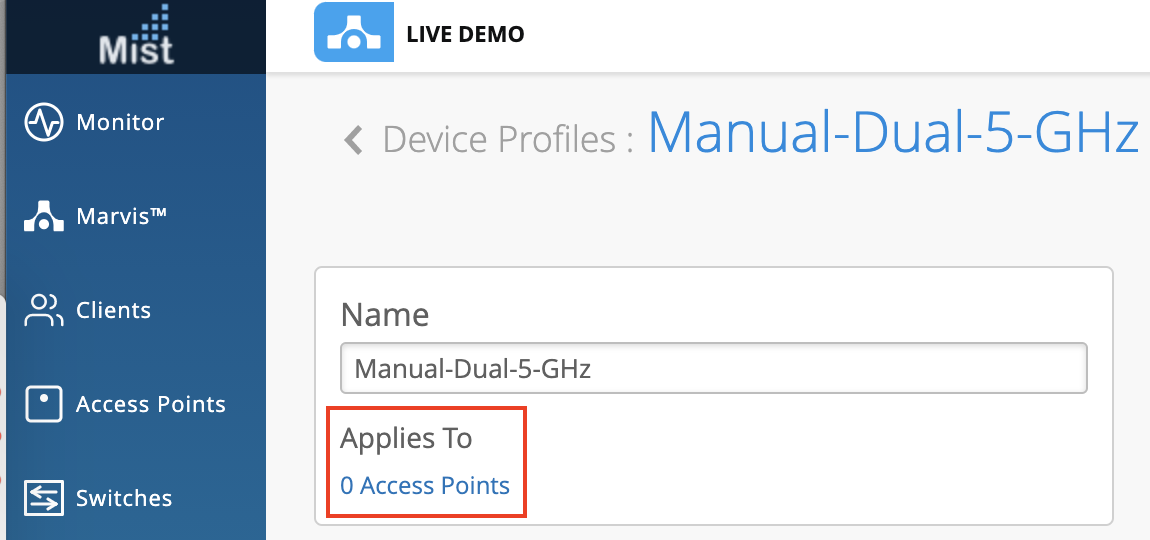Open the Monitor menu label

120,123
